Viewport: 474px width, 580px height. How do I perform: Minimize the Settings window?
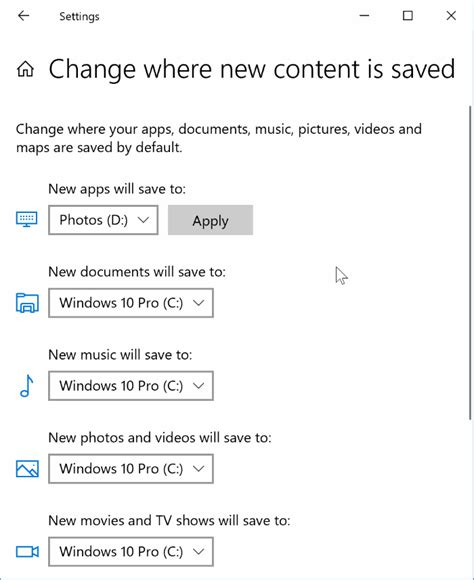[x=364, y=16]
